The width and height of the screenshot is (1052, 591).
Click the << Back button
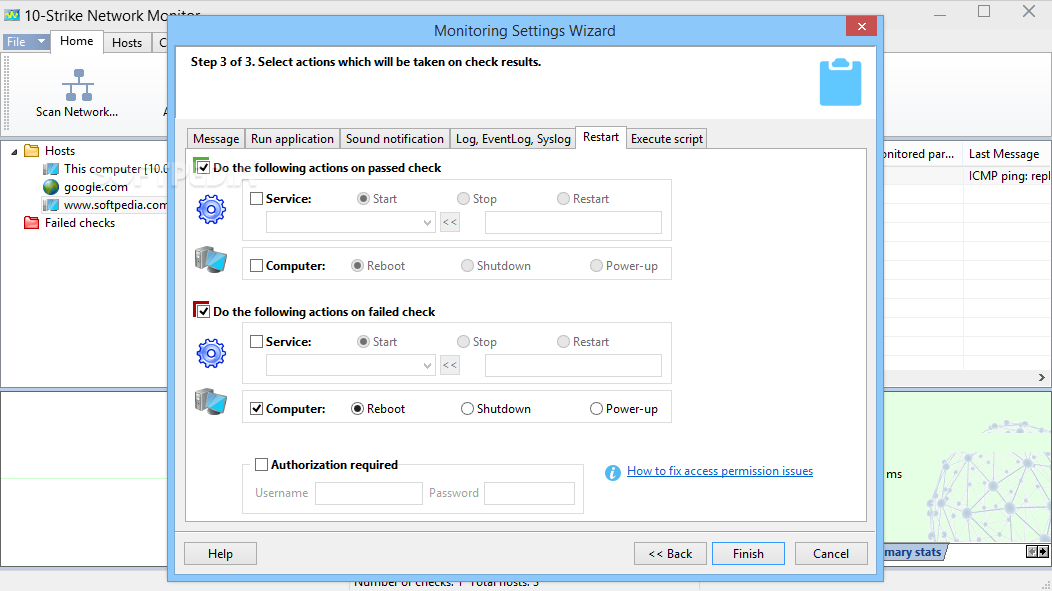coord(670,553)
